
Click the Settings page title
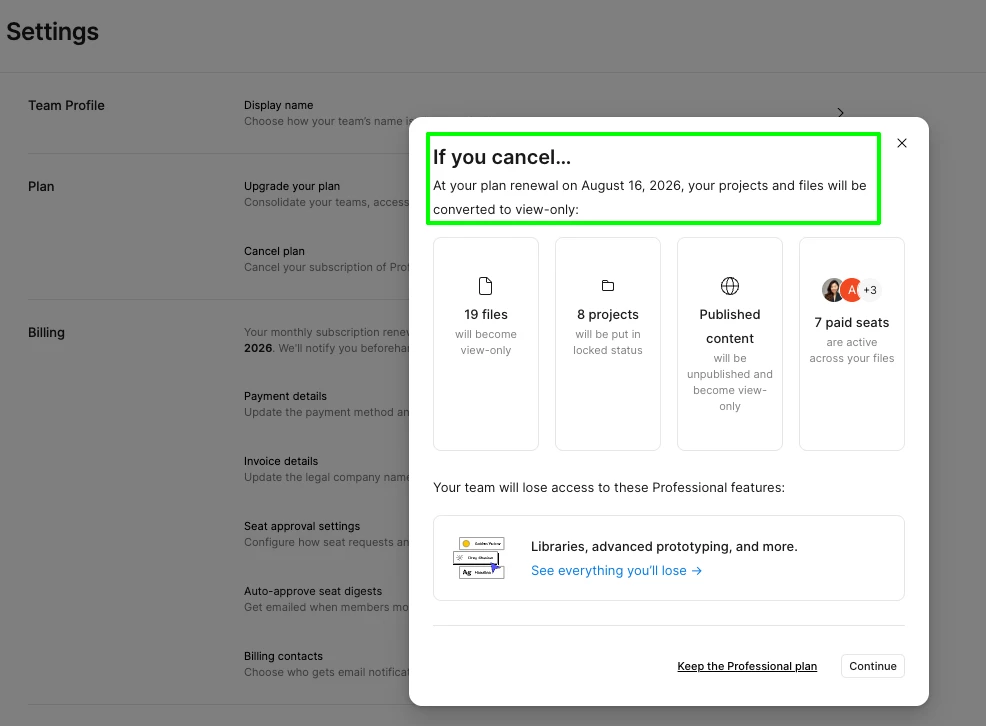tap(52, 31)
